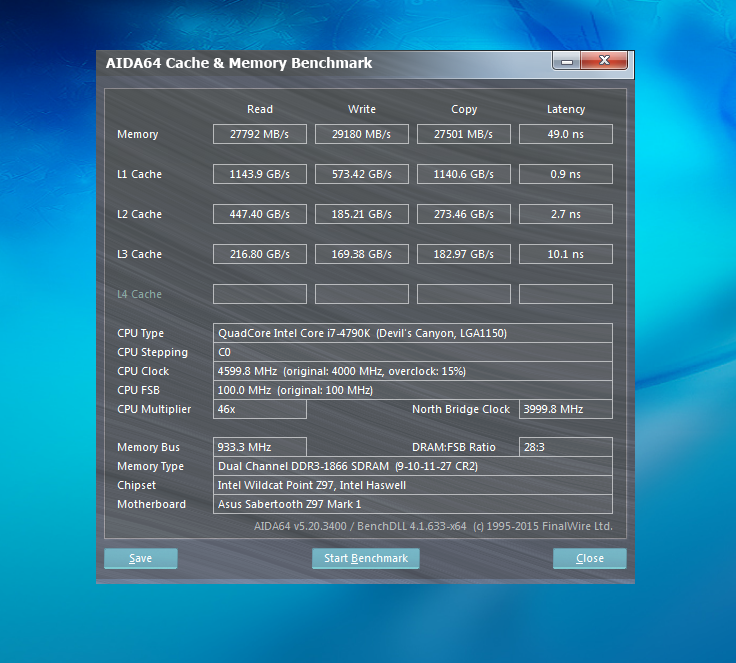
Task: Click Chipset field Intel Wildcat Point Z97
Action: (413, 485)
